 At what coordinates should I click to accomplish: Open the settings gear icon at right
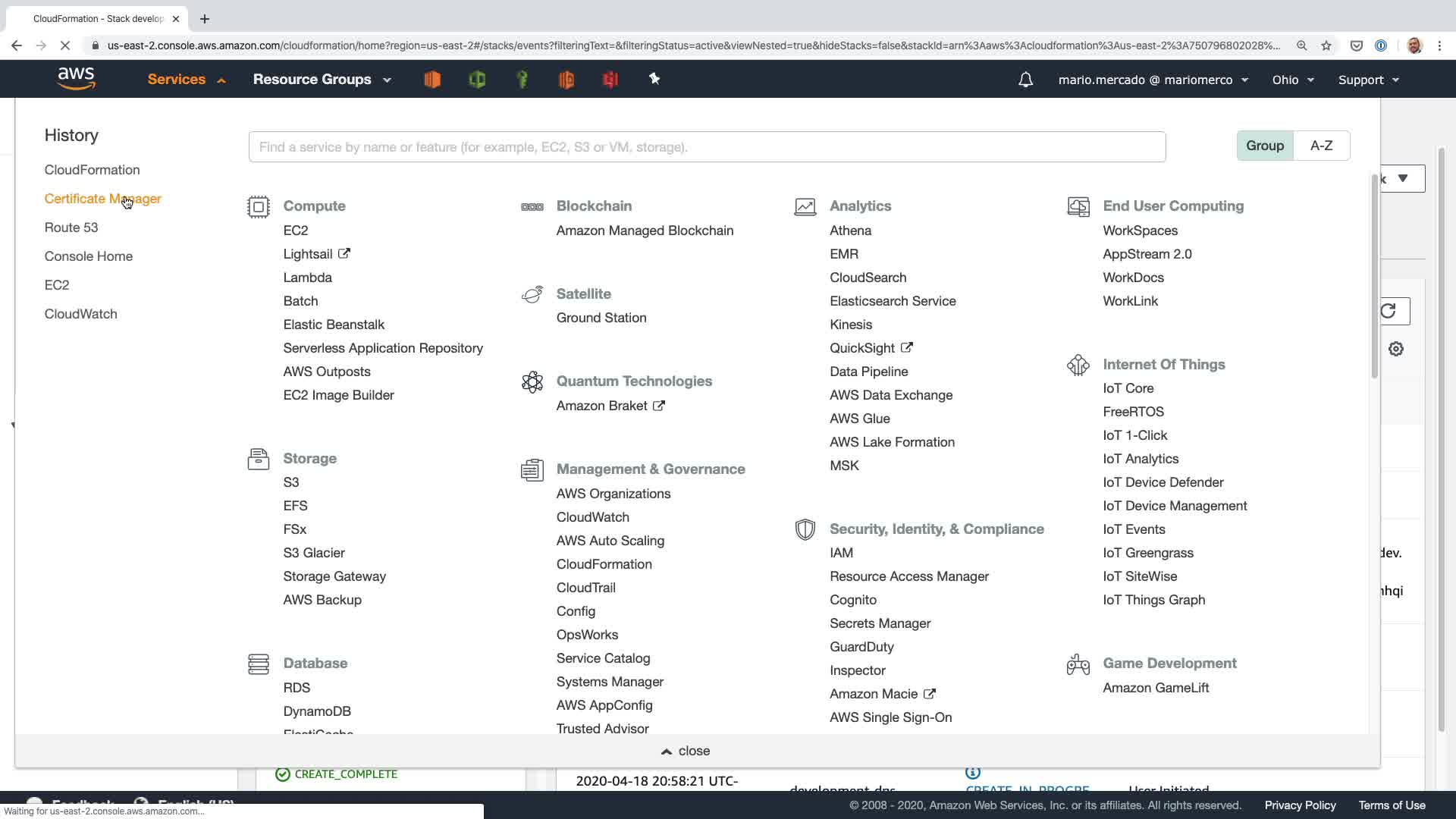click(x=1396, y=349)
